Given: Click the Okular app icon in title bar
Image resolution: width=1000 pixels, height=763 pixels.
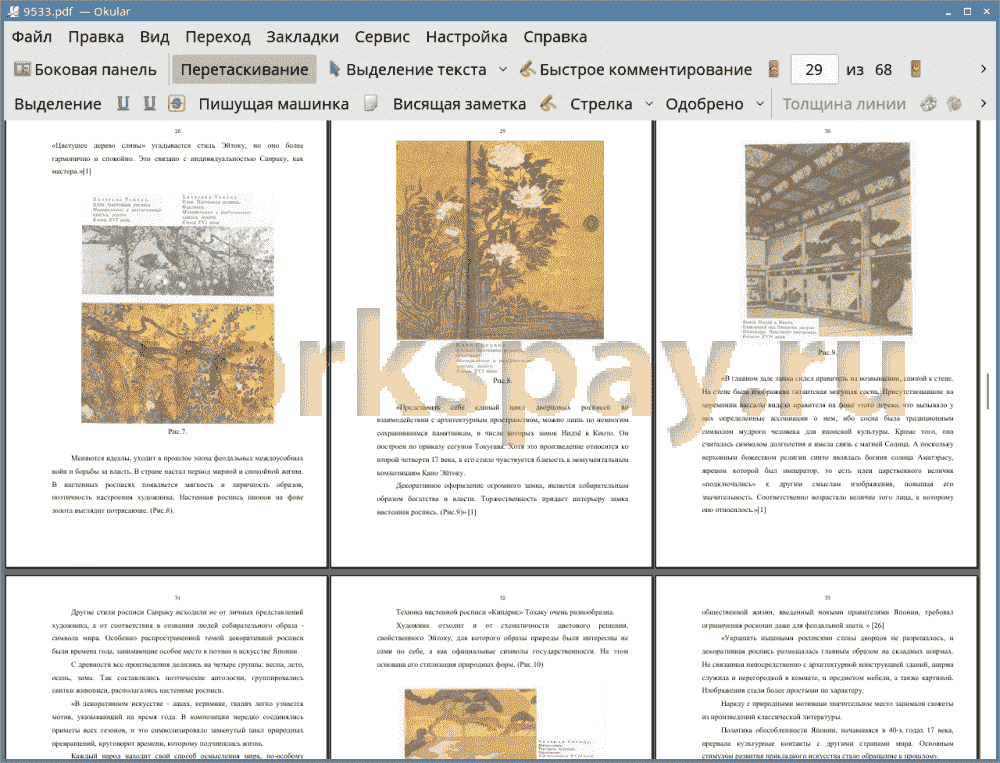Looking at the screenshot, I should click(x=13, y=11).
